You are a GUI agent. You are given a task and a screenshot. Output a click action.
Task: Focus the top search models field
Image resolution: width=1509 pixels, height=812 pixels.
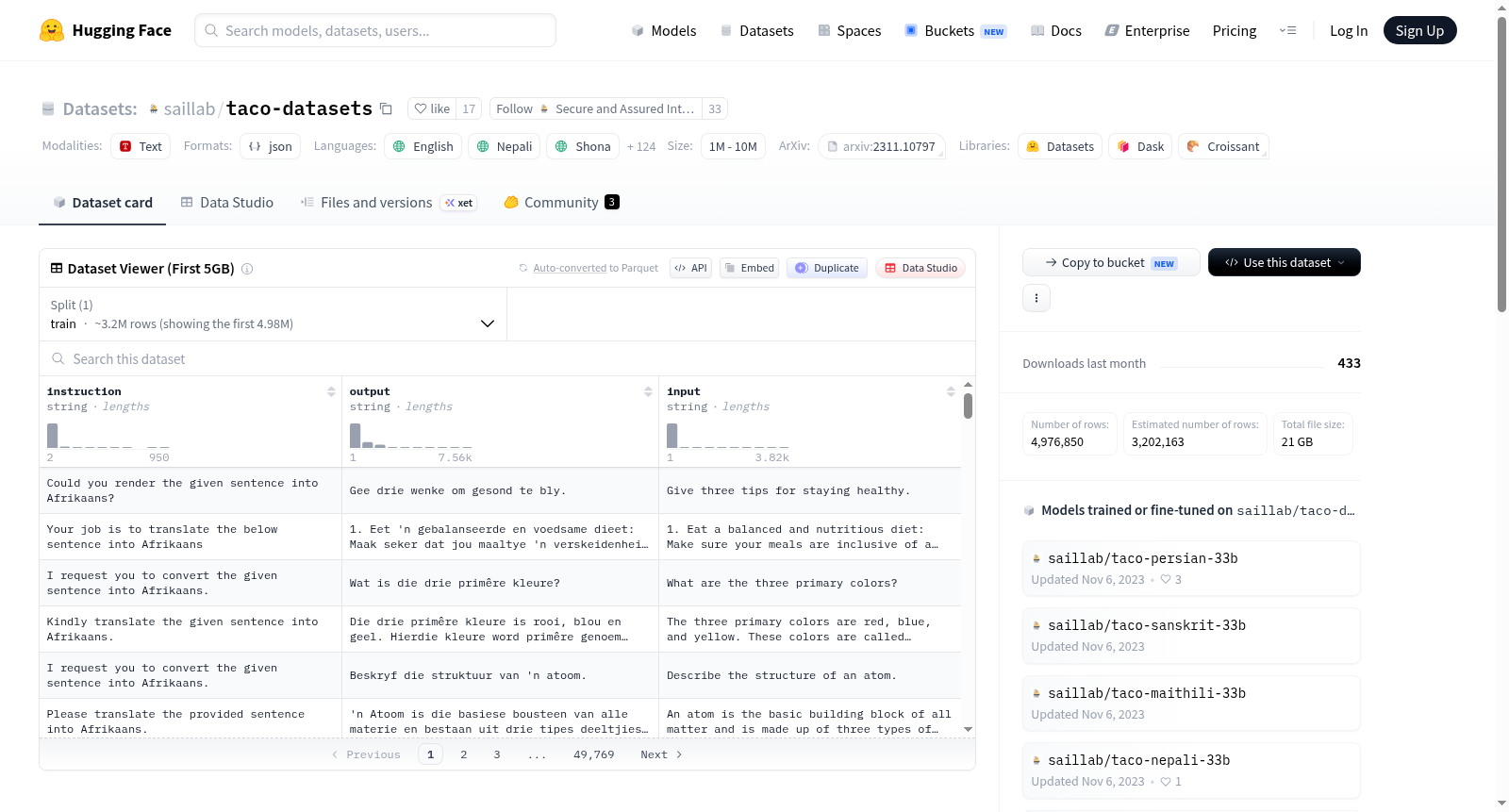tap(375, 30)
